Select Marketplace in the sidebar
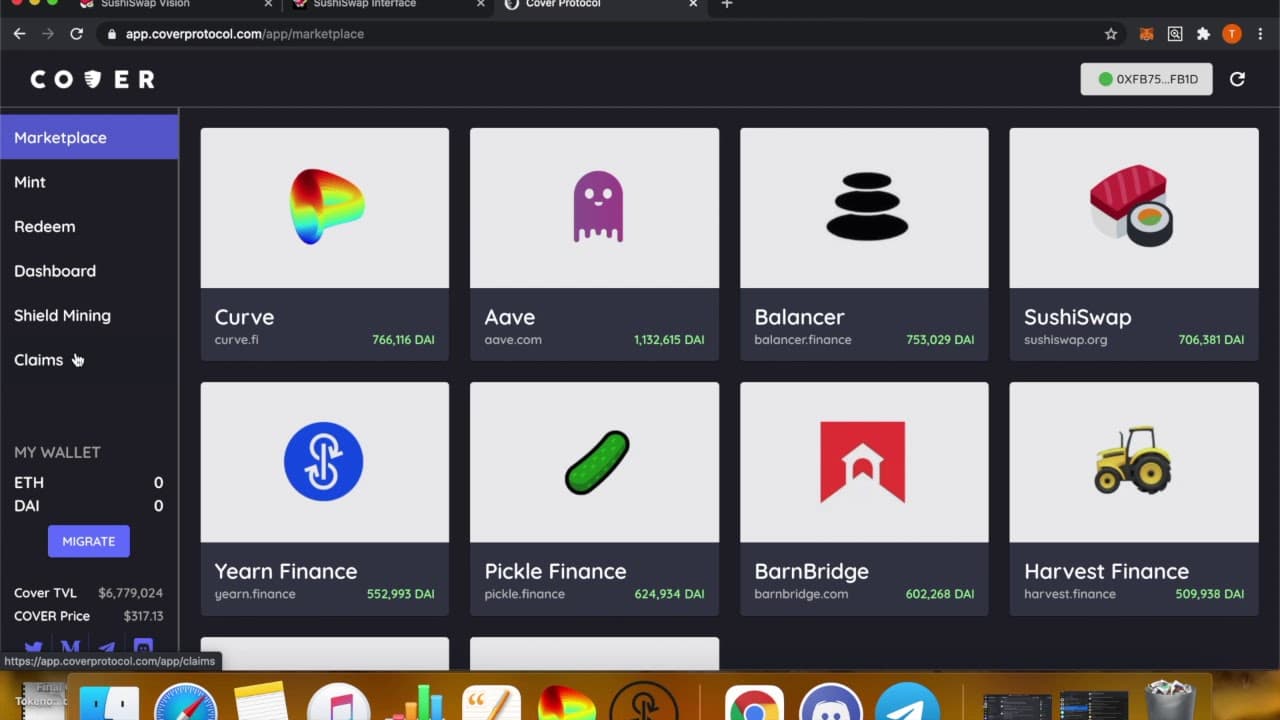Screen dimensions: 1280x720 89,137
